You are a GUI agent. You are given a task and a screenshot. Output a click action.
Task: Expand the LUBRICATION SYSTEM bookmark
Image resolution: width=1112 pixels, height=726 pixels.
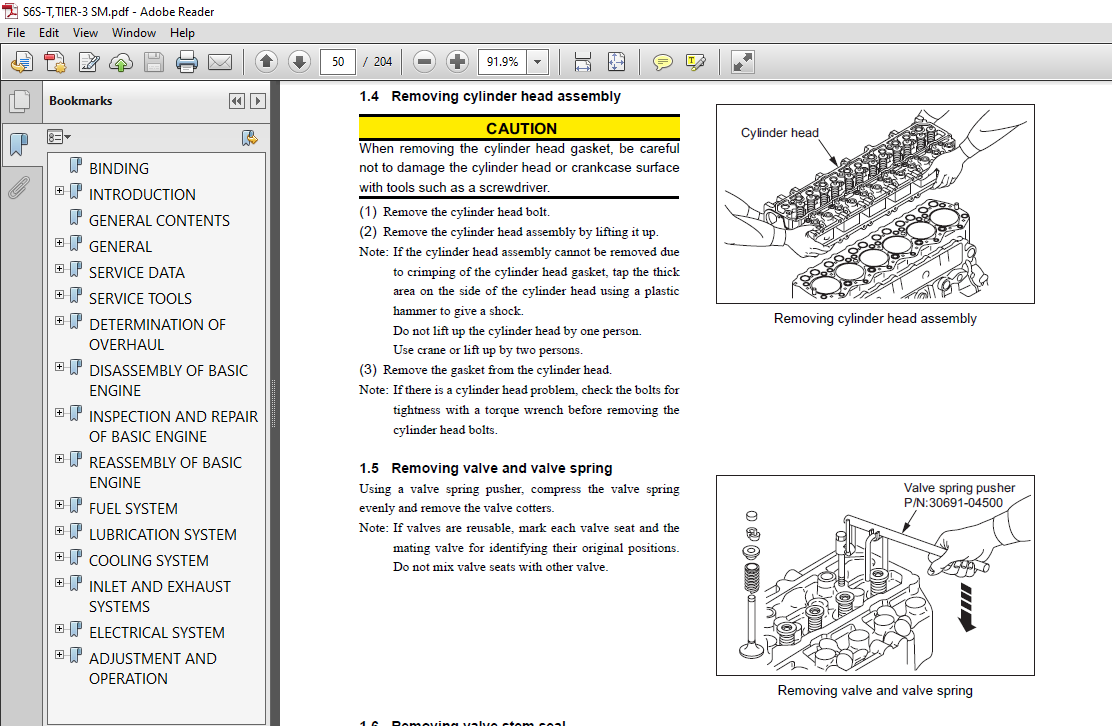60,530
